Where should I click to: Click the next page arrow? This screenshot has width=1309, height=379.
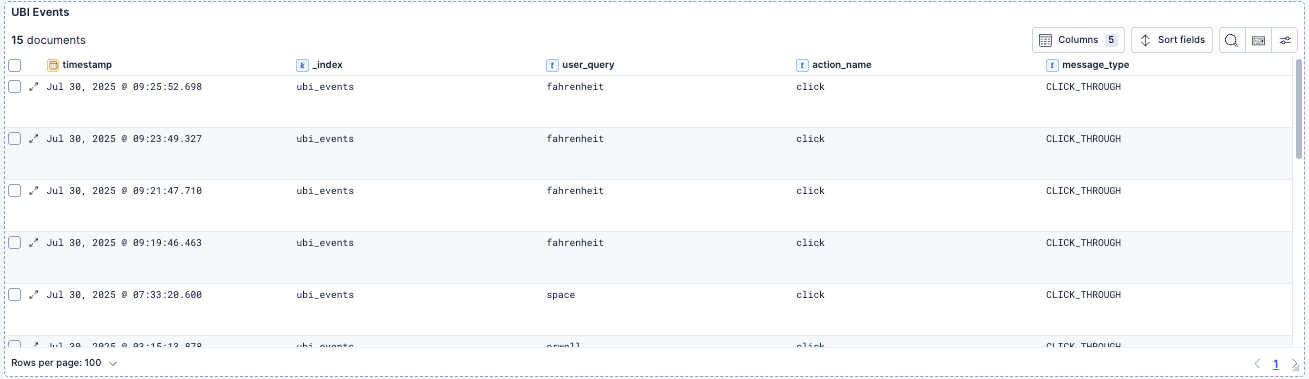(x=1295, y=364)
